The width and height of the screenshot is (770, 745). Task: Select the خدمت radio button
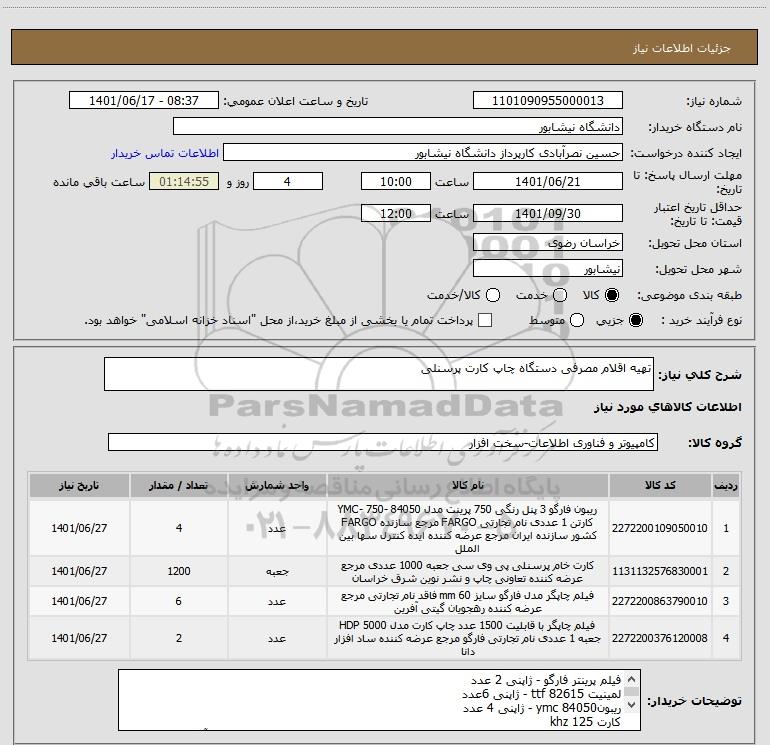click(560, 295)
